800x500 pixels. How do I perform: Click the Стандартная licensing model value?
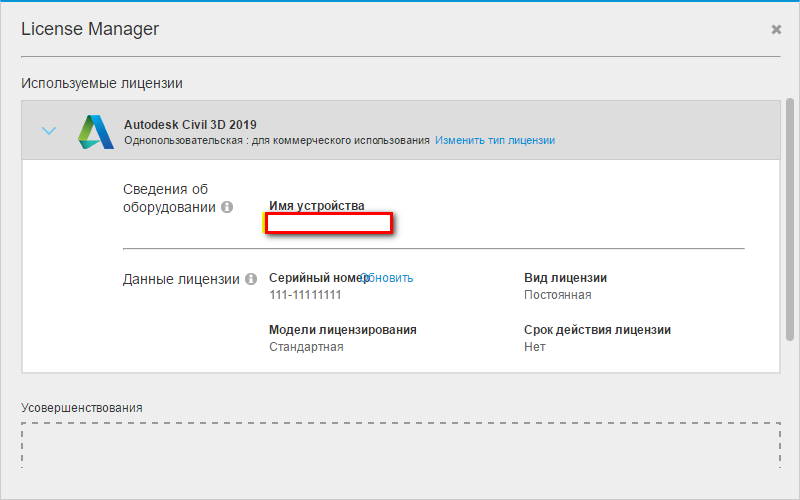(x=306, y=347)
